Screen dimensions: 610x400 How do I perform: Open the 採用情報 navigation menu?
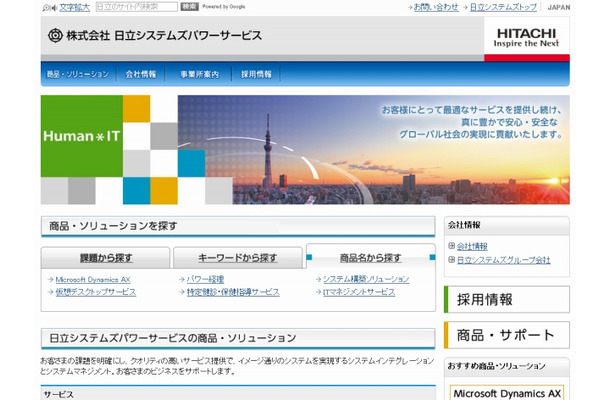[x=256, y=74]
